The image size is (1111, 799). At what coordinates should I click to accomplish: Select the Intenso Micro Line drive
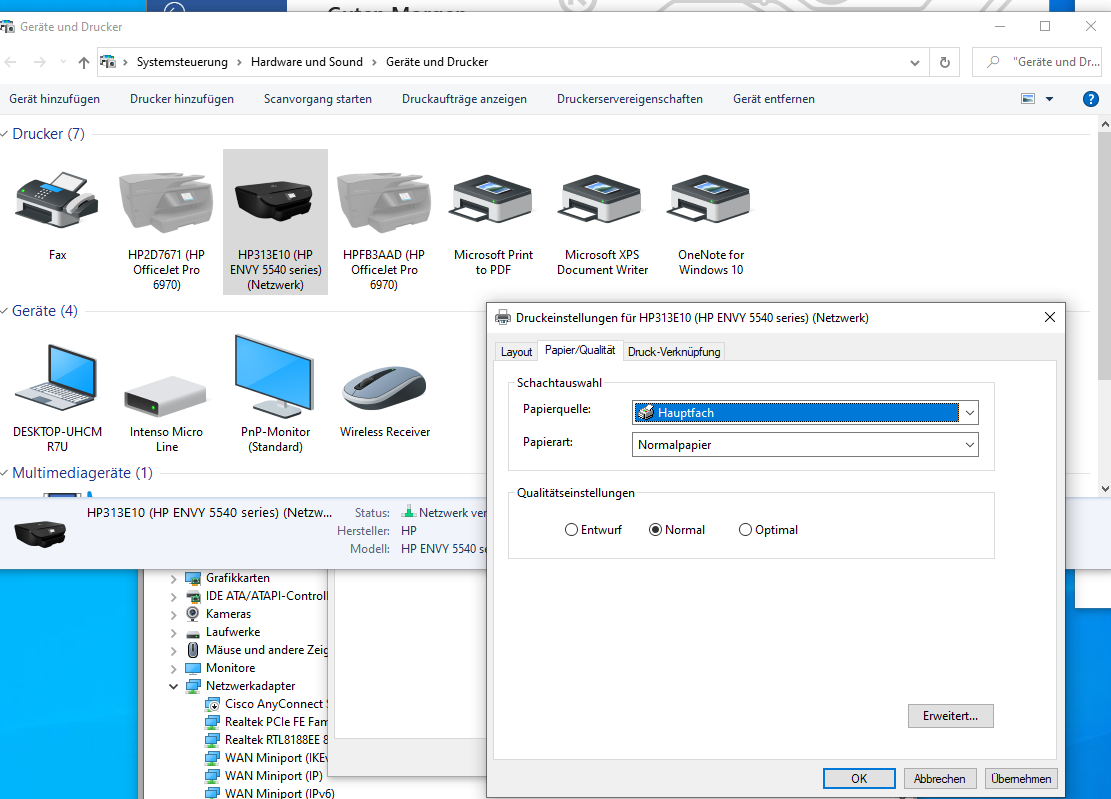point(167,395)
